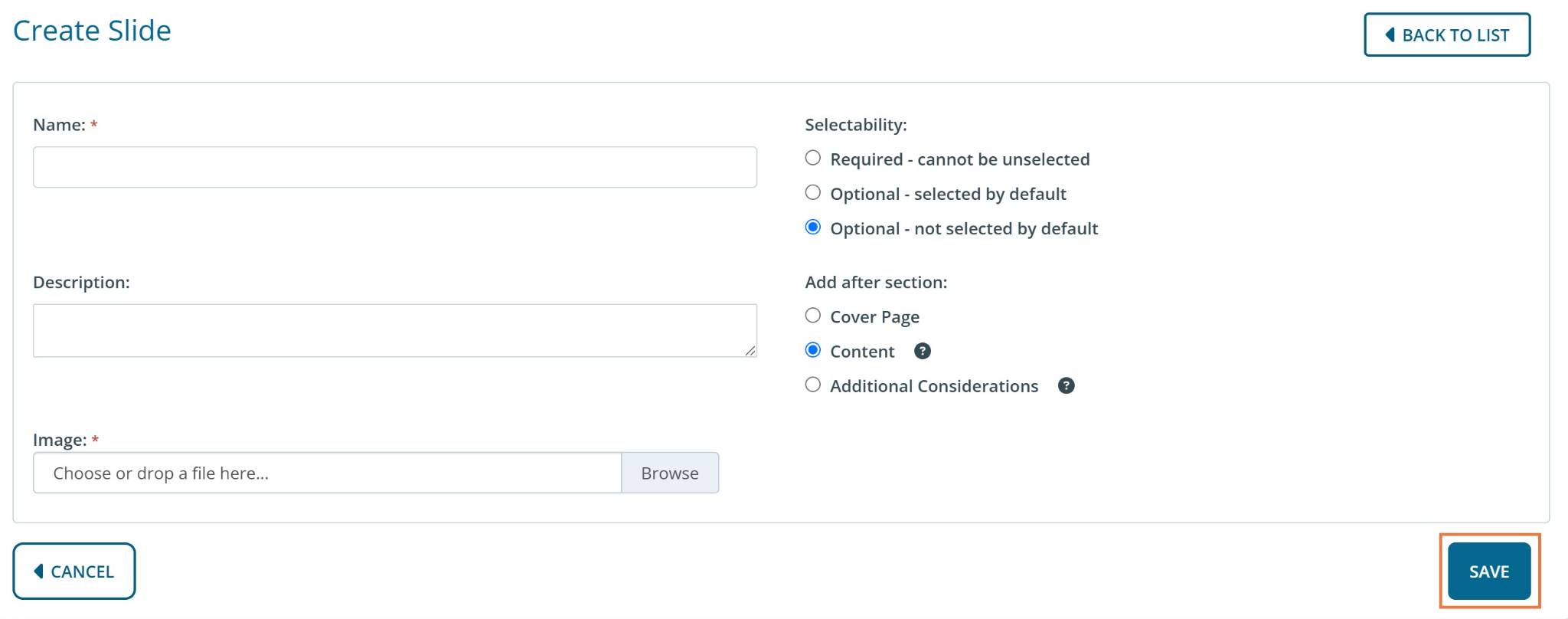Cancel slide creation
This screenshot has height=619, width=1568.
point(74,572)
